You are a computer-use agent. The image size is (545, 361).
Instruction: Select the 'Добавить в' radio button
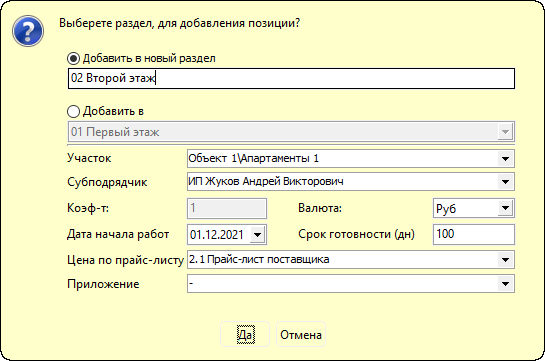pos(73,112)
